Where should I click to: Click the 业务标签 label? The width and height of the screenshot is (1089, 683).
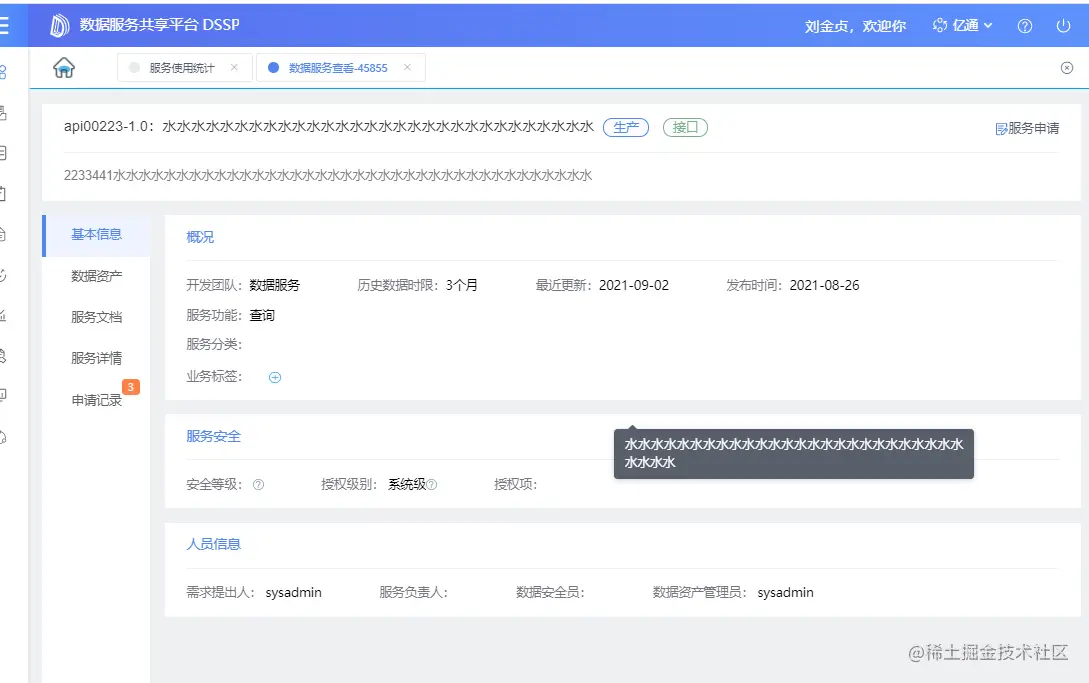click(x=214, y=377)
